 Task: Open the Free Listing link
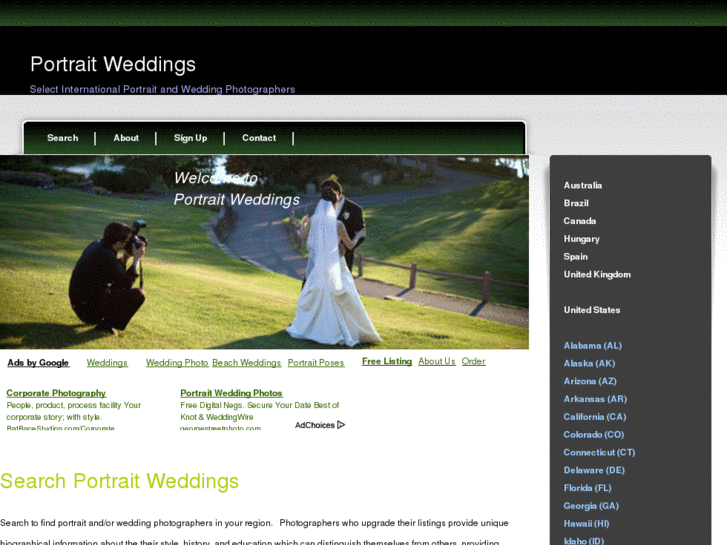tap(387, 361)
